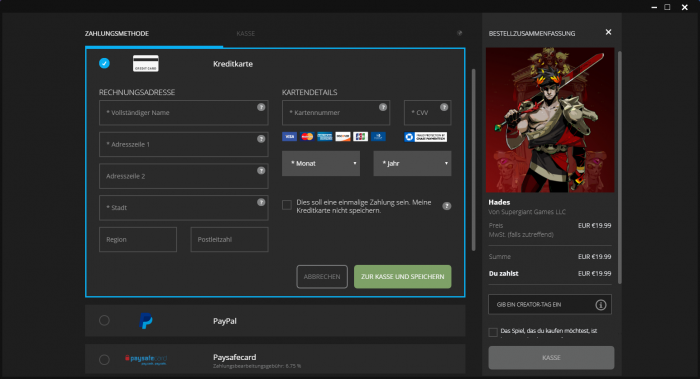This screenshot has width=700, height=379.
Task: Focus the Adresszeile 1 input field
Action: 183,144
